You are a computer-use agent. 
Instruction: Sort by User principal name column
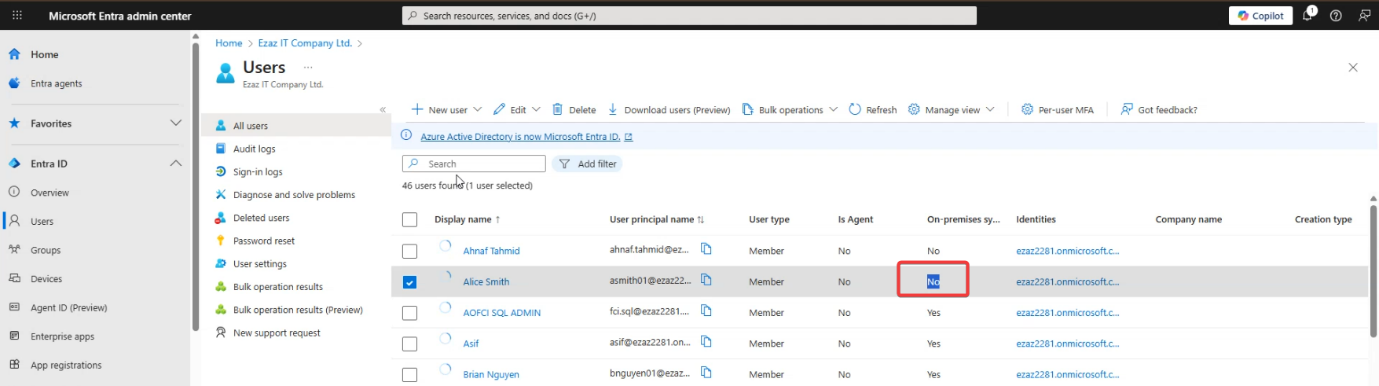coord(657,219)
